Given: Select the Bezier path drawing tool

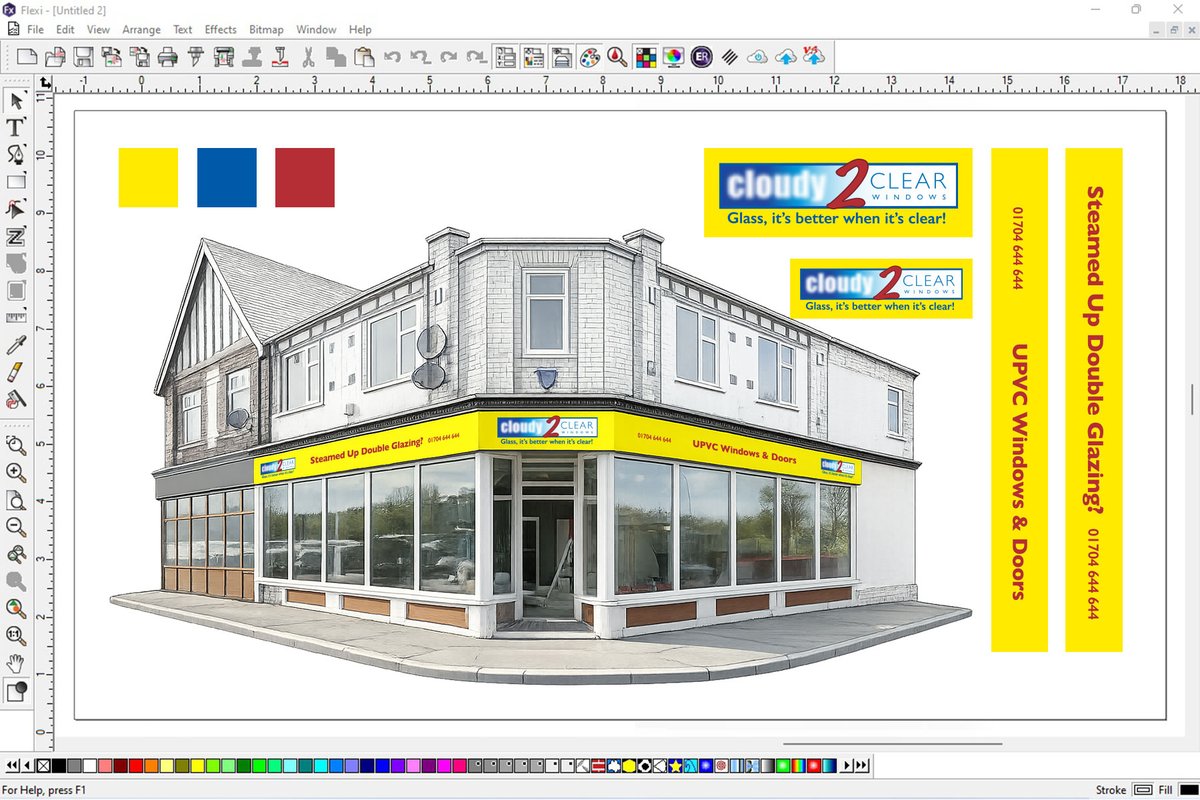Looking at the screenshot, I should click(x=16, y=154).
